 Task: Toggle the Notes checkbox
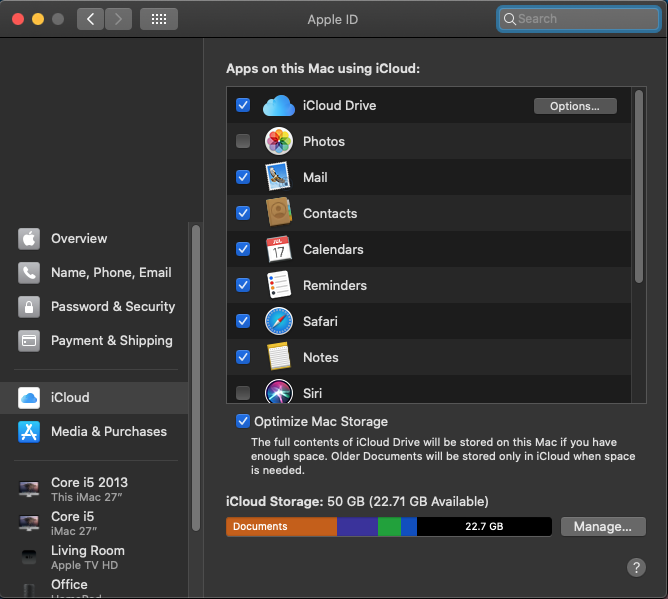[x=243, y=357]
